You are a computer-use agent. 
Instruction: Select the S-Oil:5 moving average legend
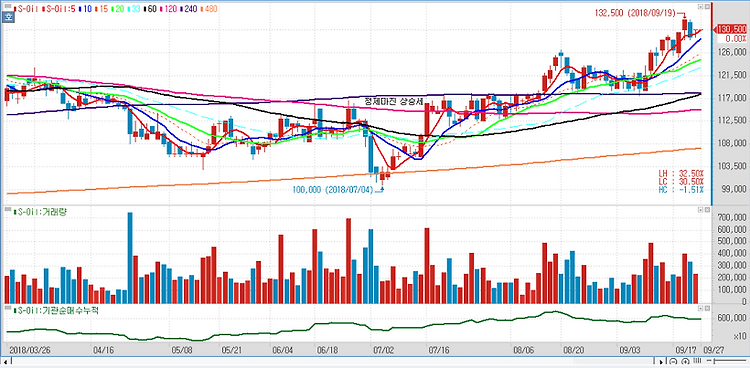tap(58, 9)
